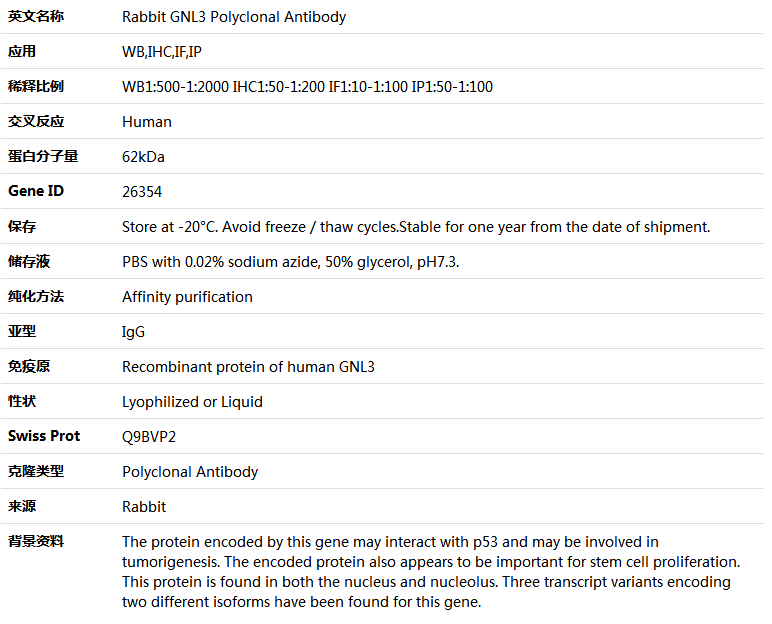Screen dimensions: 772x624
Task: Click the 英文名称 row label
Action: 36,17
